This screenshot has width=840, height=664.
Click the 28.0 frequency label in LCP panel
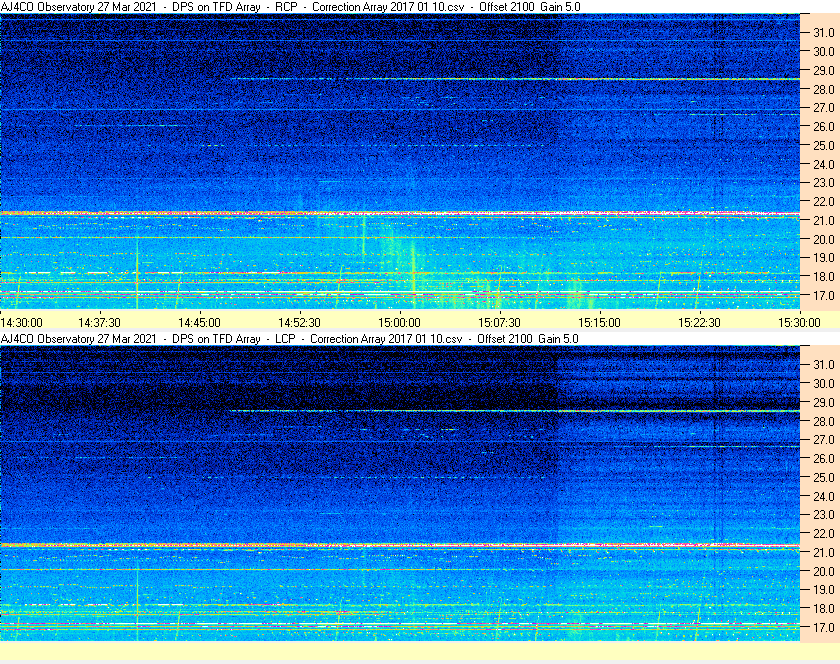pos(824,421)
